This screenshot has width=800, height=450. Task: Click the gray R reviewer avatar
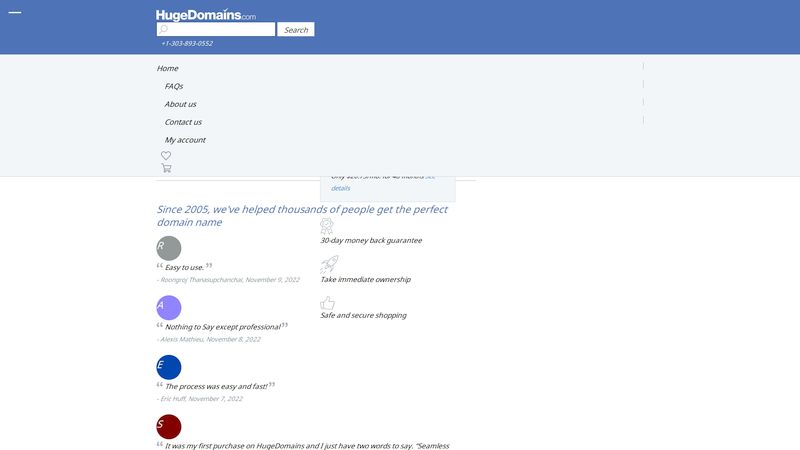[169, 248]
